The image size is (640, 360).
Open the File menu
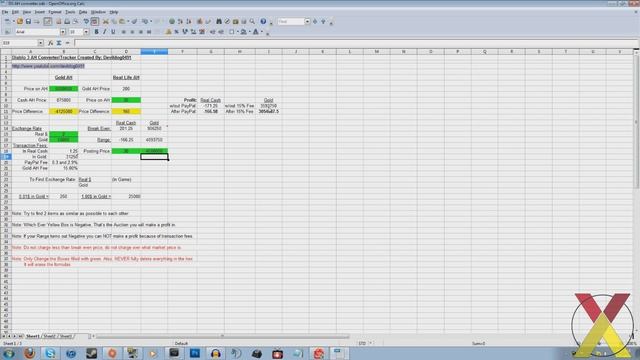(4, 12)
